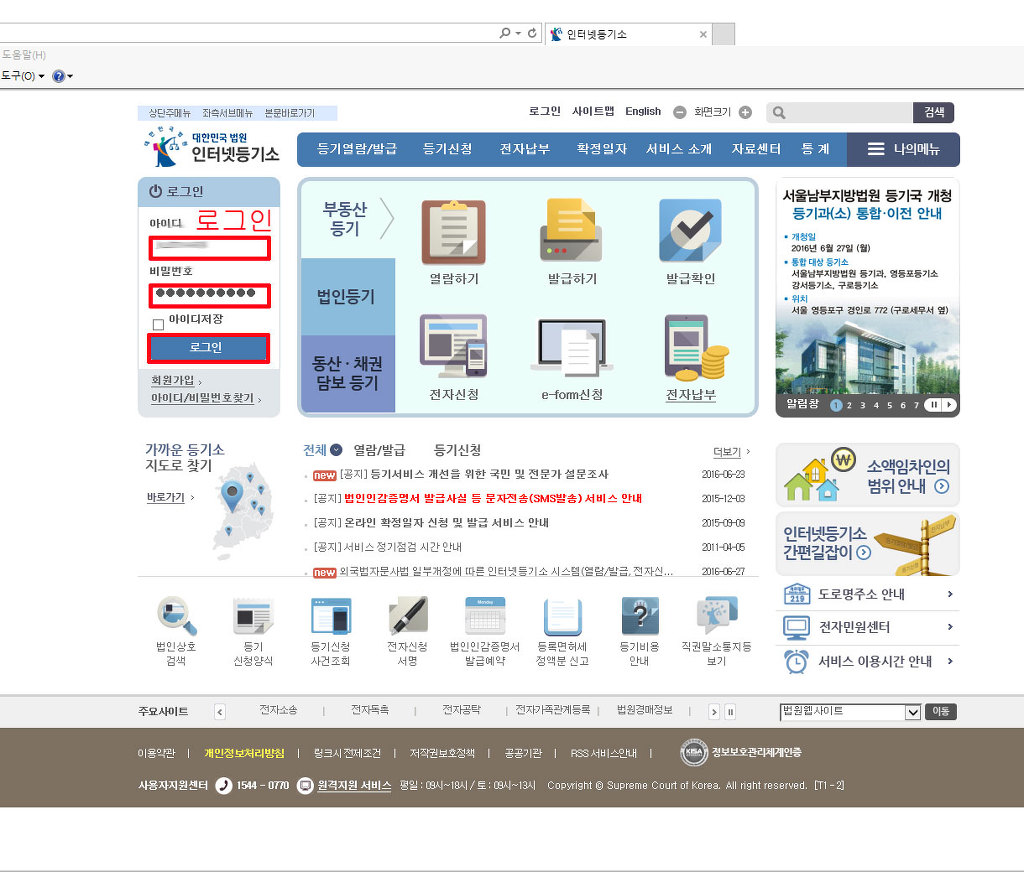Click the browser help question mark icon
Viewport: 1024px width, 872px height.
tap(59, 76)
